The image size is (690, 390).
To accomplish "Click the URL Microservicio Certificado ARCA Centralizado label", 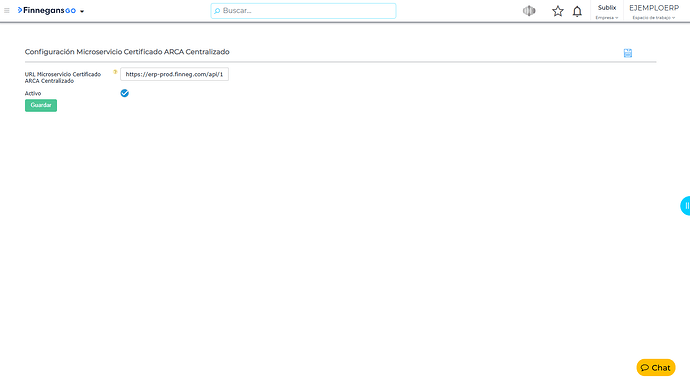I will pos(63,77).
